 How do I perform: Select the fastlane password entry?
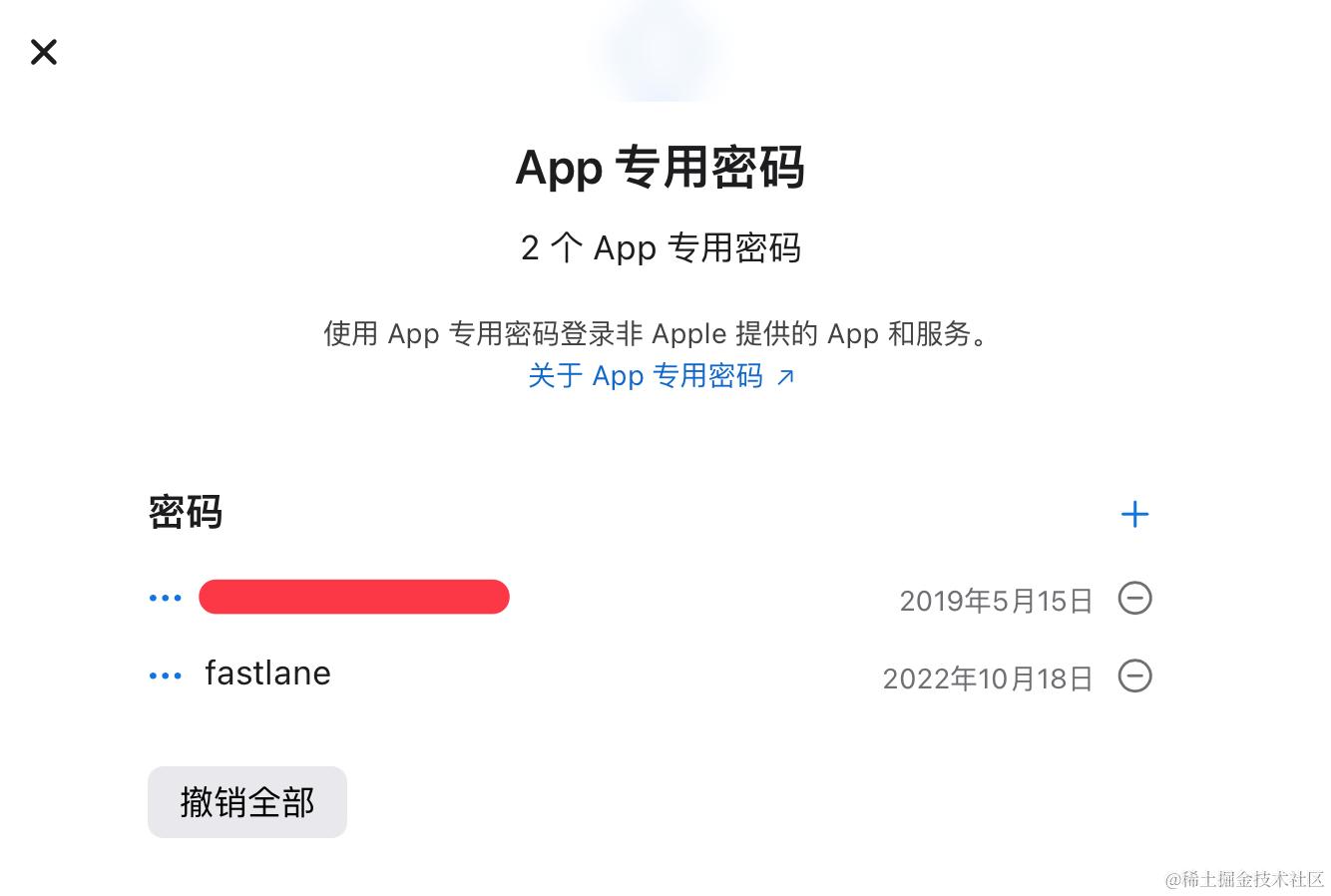pyautogui.click(x=267, y=673)
